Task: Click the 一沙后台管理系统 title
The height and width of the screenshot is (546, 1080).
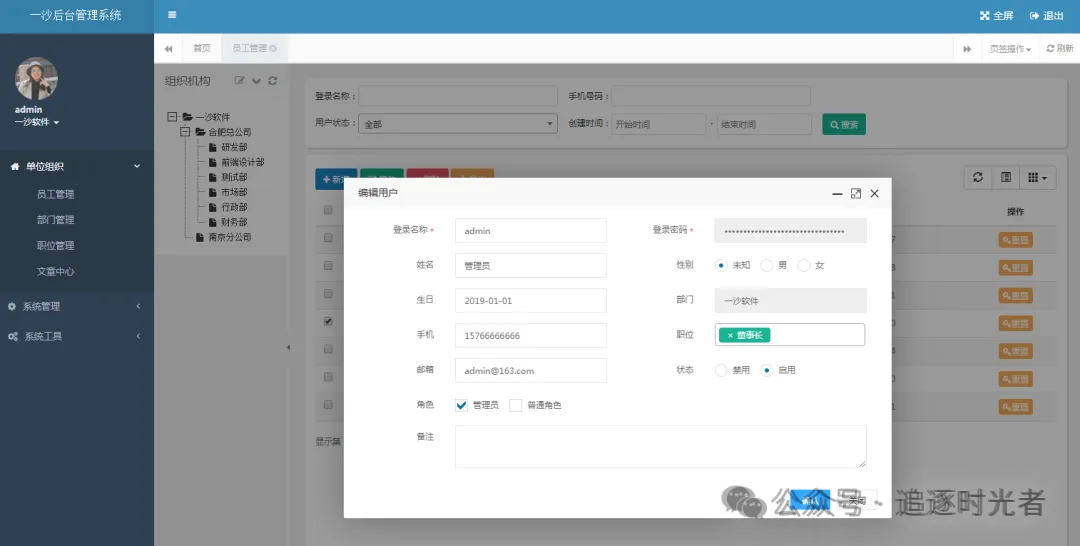Action: (76, 16)
